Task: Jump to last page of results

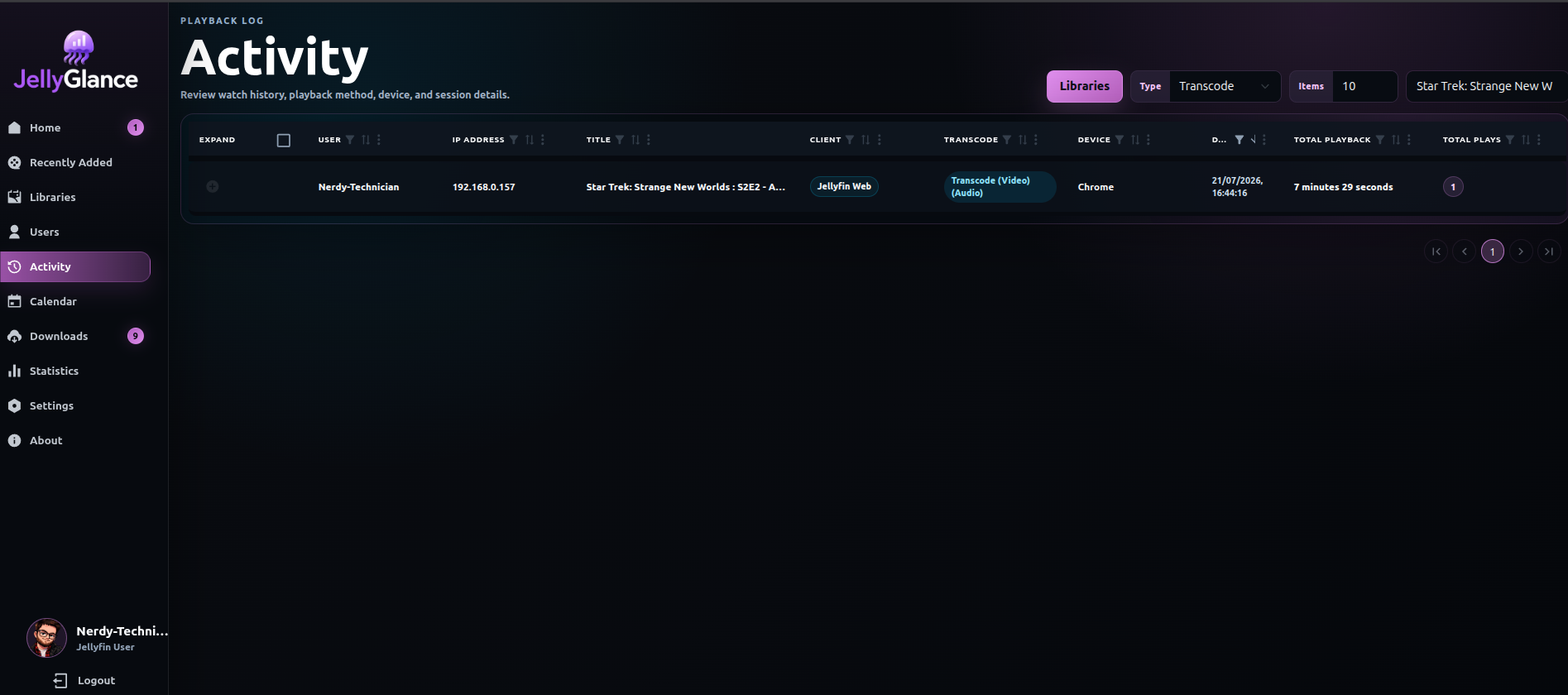Action: click(1549, 252)
